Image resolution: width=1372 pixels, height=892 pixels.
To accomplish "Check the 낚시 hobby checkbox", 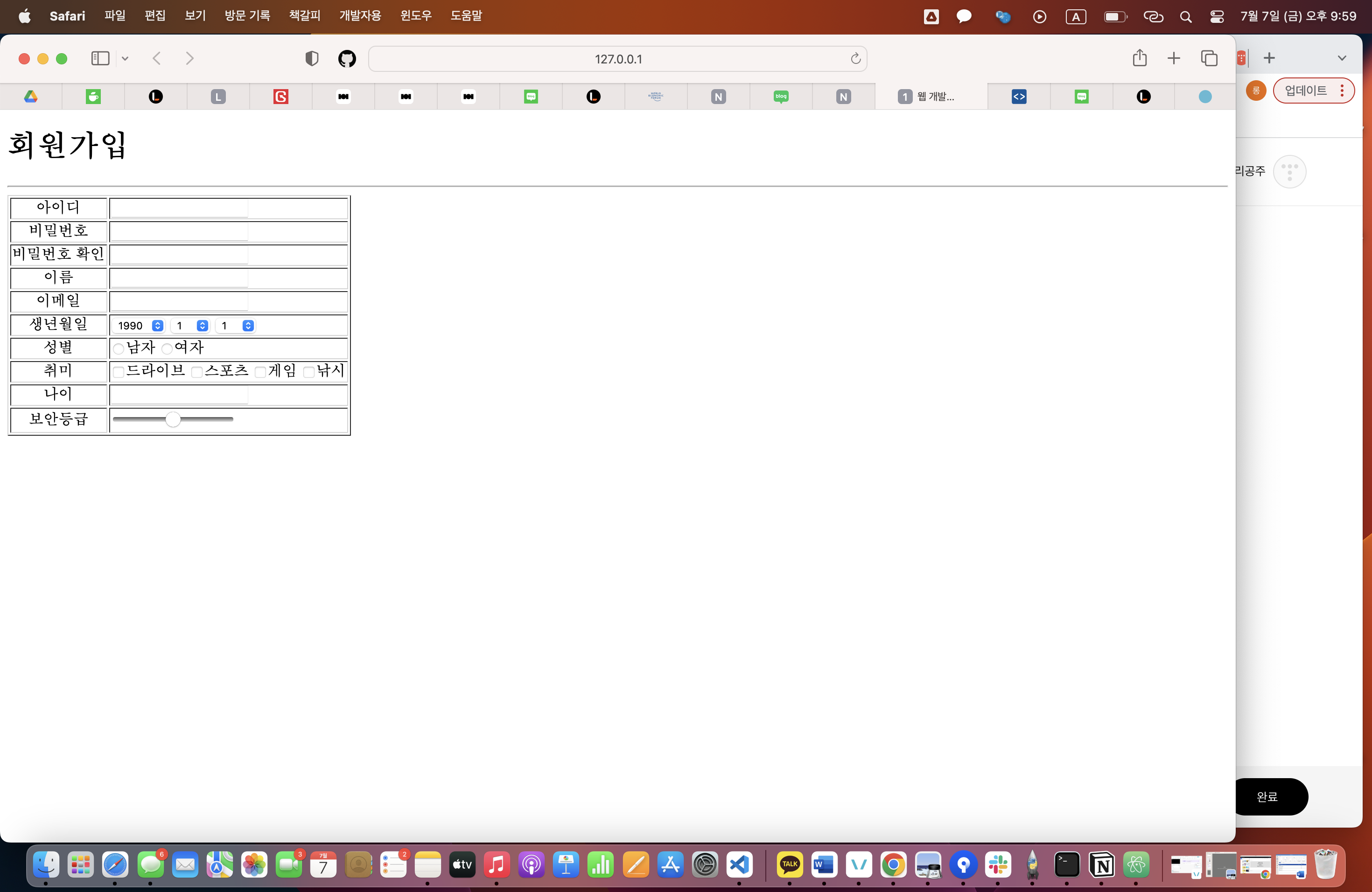I will pyautogui.click(x=309, y=372).
